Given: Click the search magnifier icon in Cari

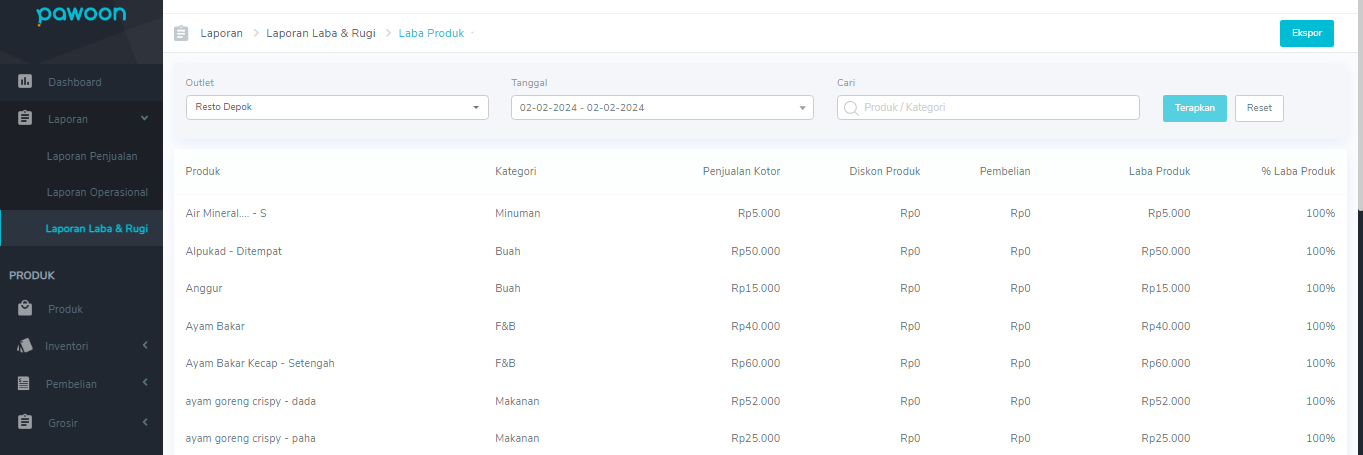Looking at the screenshot, I should (851, 107).
